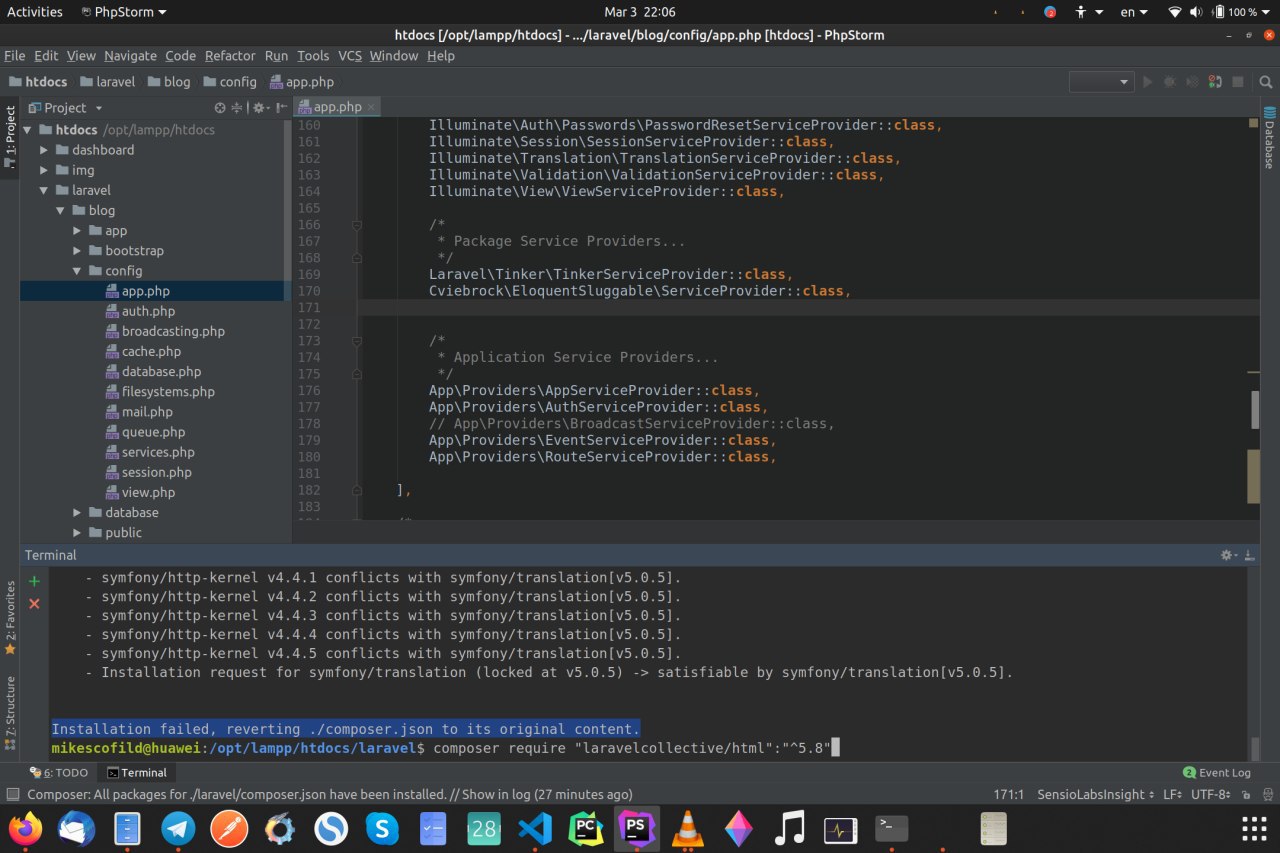Open auth.php in the project tree

point(148,311)
